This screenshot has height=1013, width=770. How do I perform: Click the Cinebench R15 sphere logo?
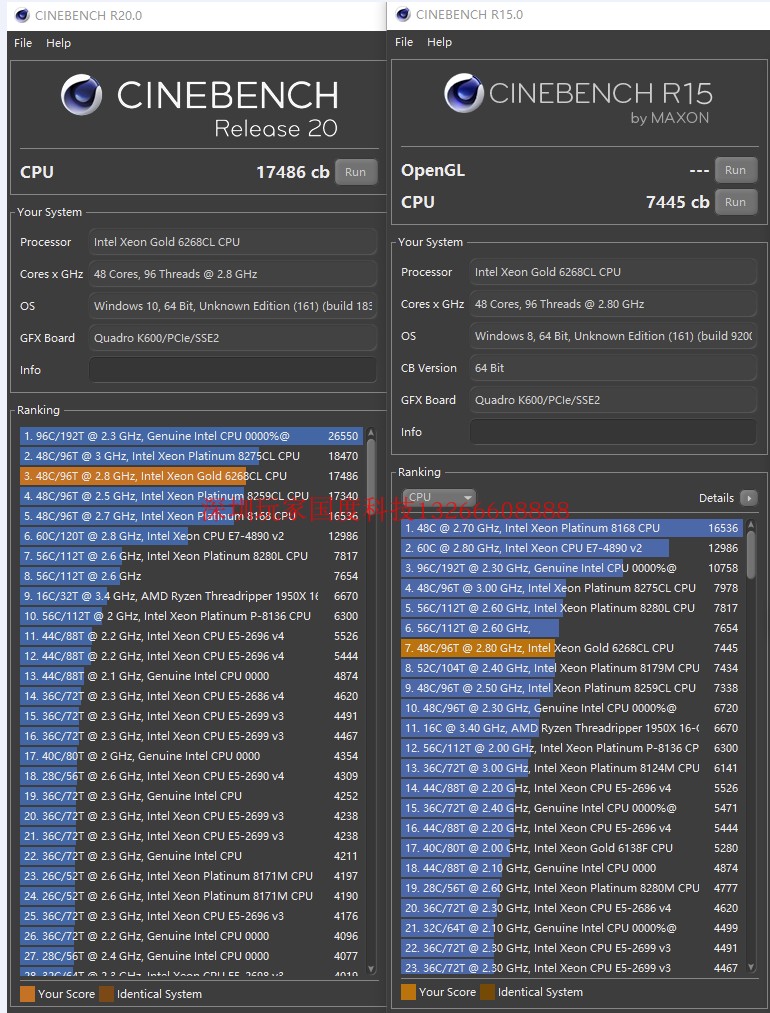(464, 94)
